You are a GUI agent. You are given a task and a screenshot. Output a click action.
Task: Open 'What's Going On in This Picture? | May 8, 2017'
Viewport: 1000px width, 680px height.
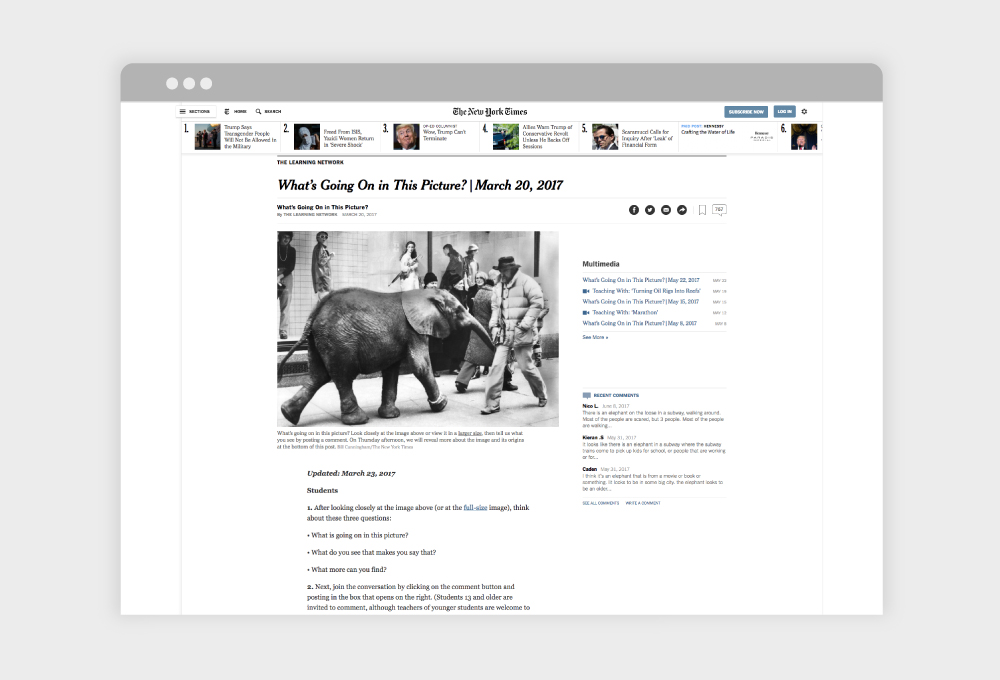pos(639,323)
